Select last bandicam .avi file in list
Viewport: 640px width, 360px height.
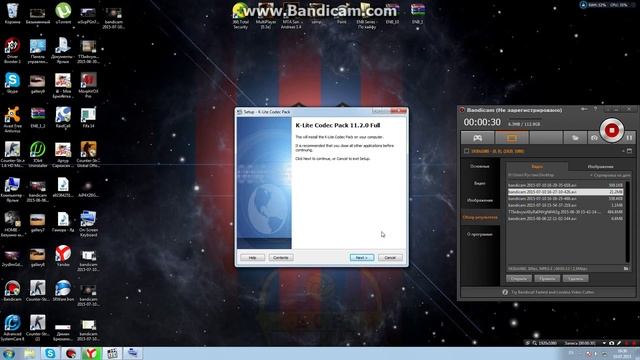[x=565, y=219]
